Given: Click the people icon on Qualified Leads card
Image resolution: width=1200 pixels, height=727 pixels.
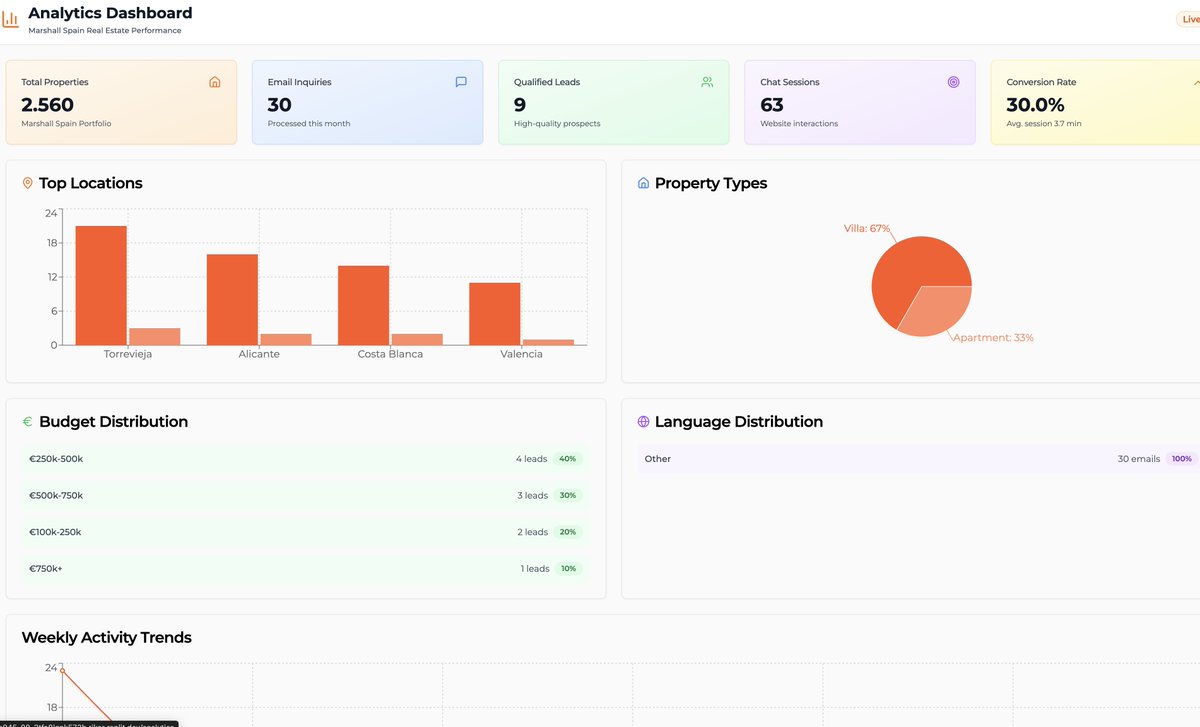Looking at the screenshot, I should [707, 82].
